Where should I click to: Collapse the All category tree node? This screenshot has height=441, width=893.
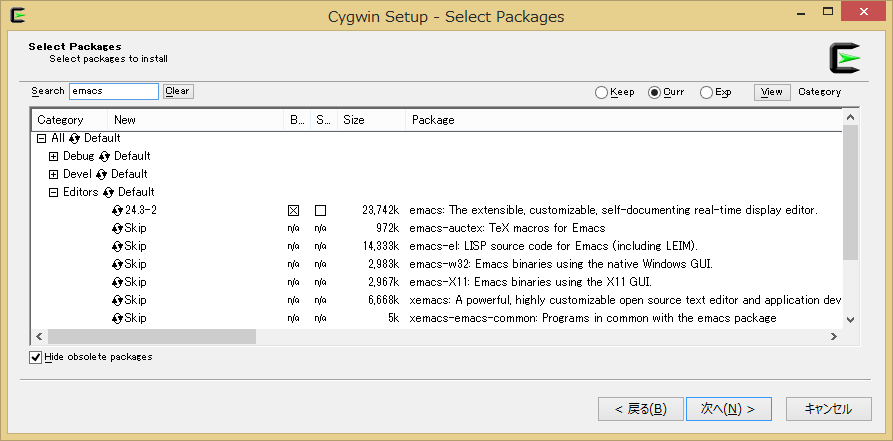[41, 138]
